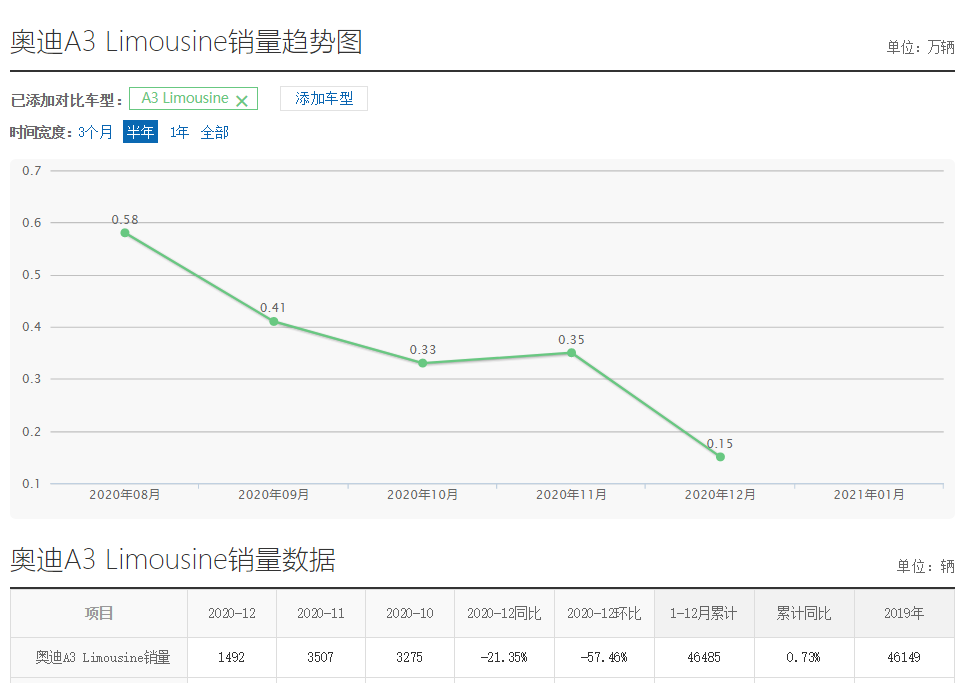This screenshot has width=961, height=683.
Task: Click the 0.41 data point for 2020年09月
Action: pyautogui.click(x=274, y=321)
